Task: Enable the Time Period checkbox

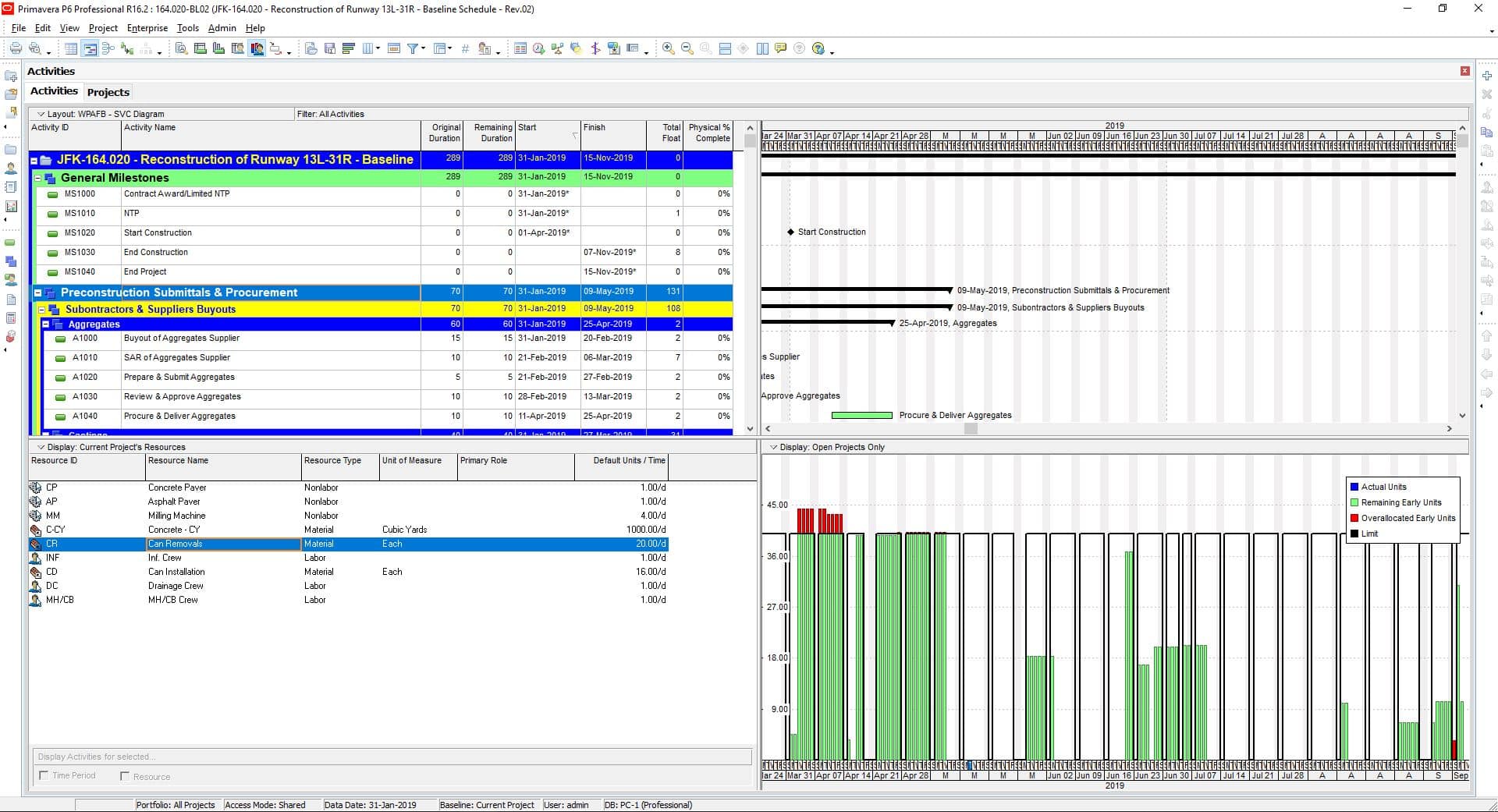Action: (x=44, y=775)
